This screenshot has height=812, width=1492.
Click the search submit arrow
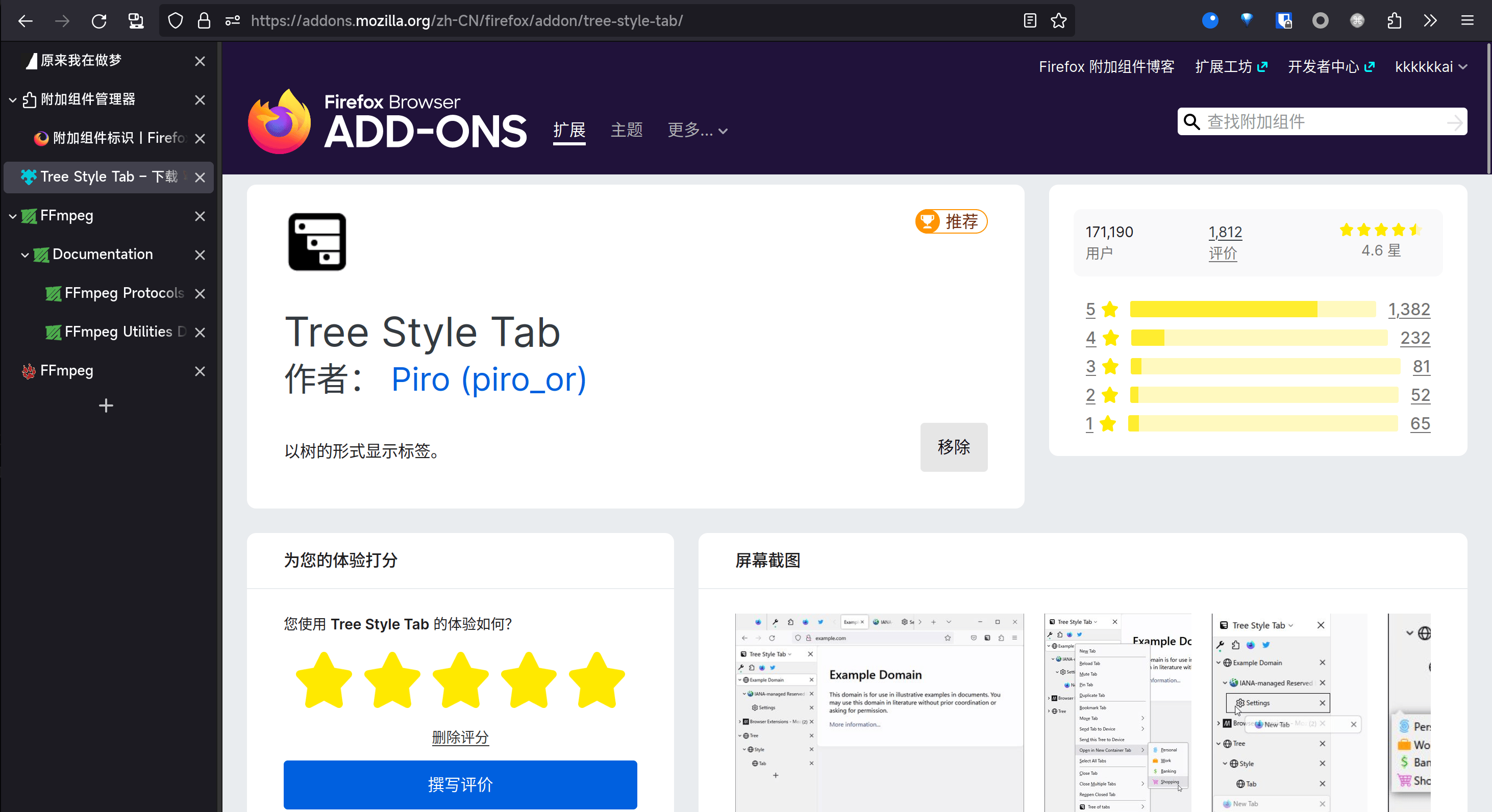click(1454, 122)
